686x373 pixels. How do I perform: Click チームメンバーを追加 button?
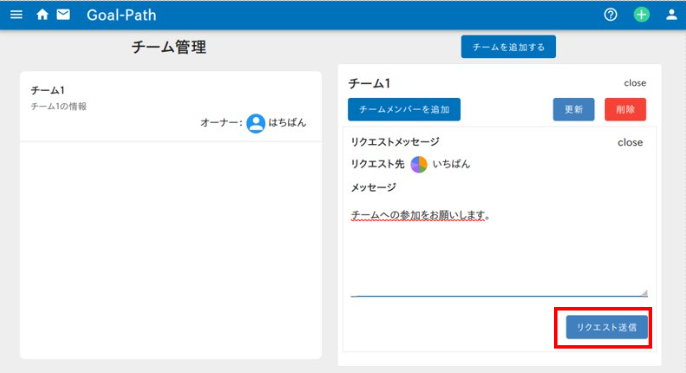(404, 109)
